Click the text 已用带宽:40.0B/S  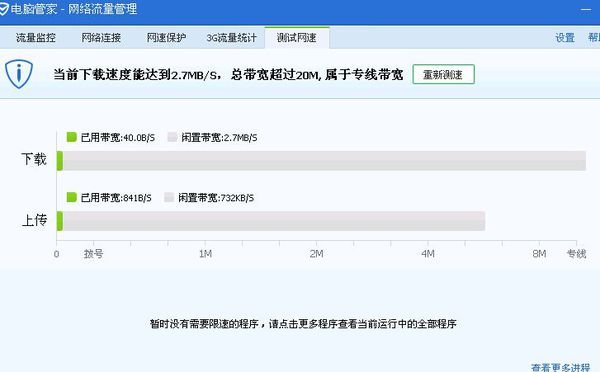(x=118, y=137)
